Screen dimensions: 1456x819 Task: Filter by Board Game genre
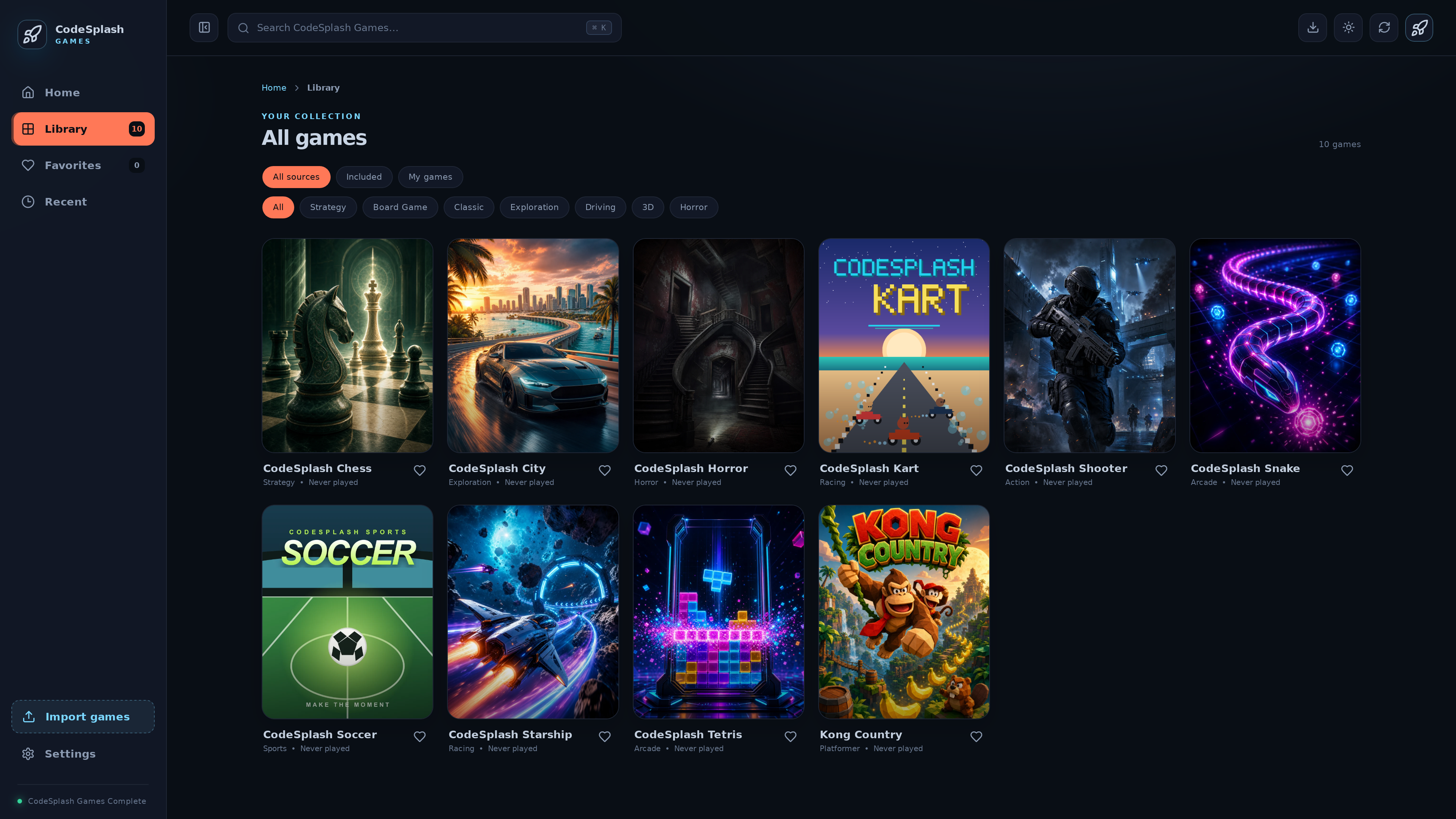400,207
